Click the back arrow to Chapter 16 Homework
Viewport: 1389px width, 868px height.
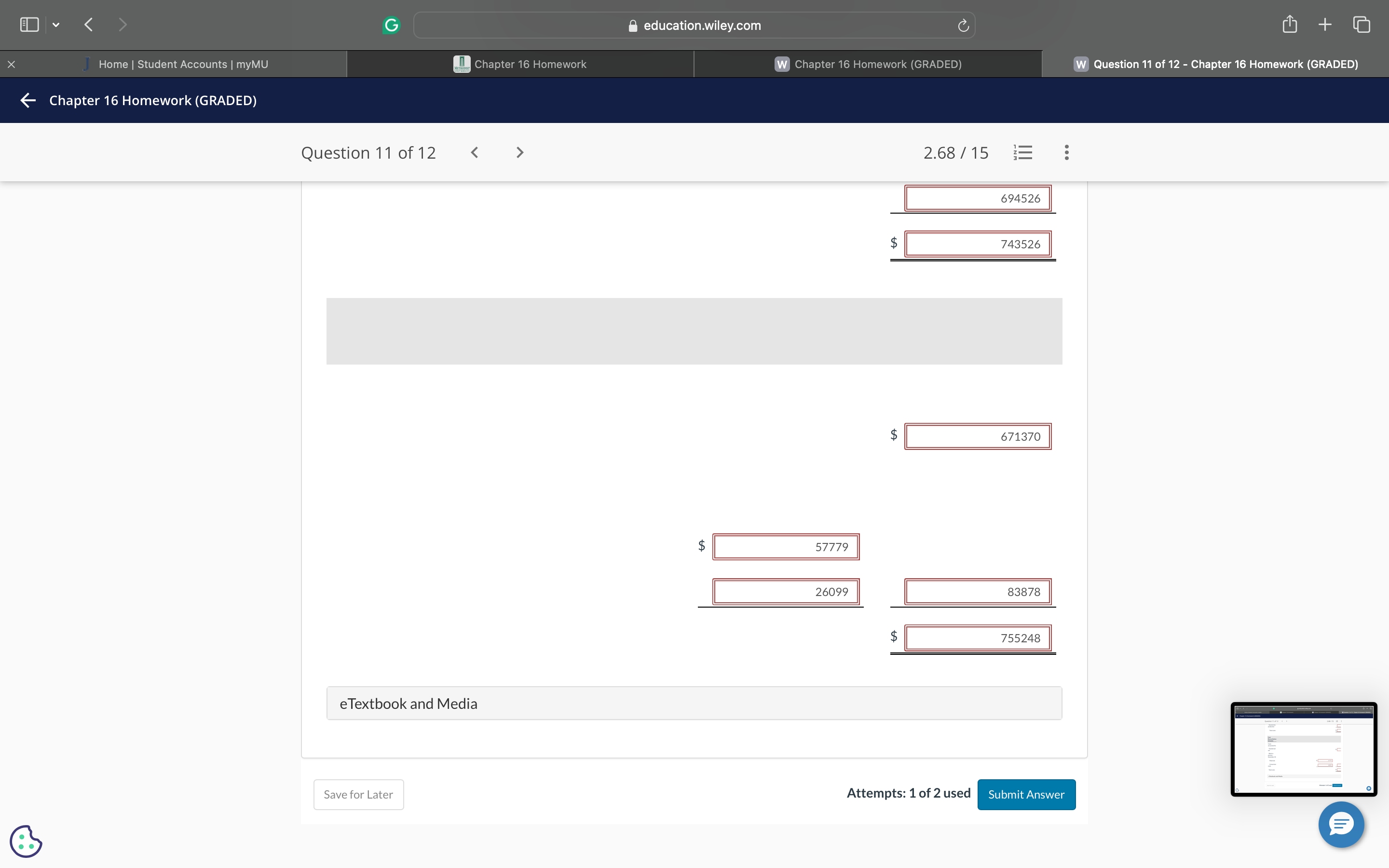(x=27, y=100)
